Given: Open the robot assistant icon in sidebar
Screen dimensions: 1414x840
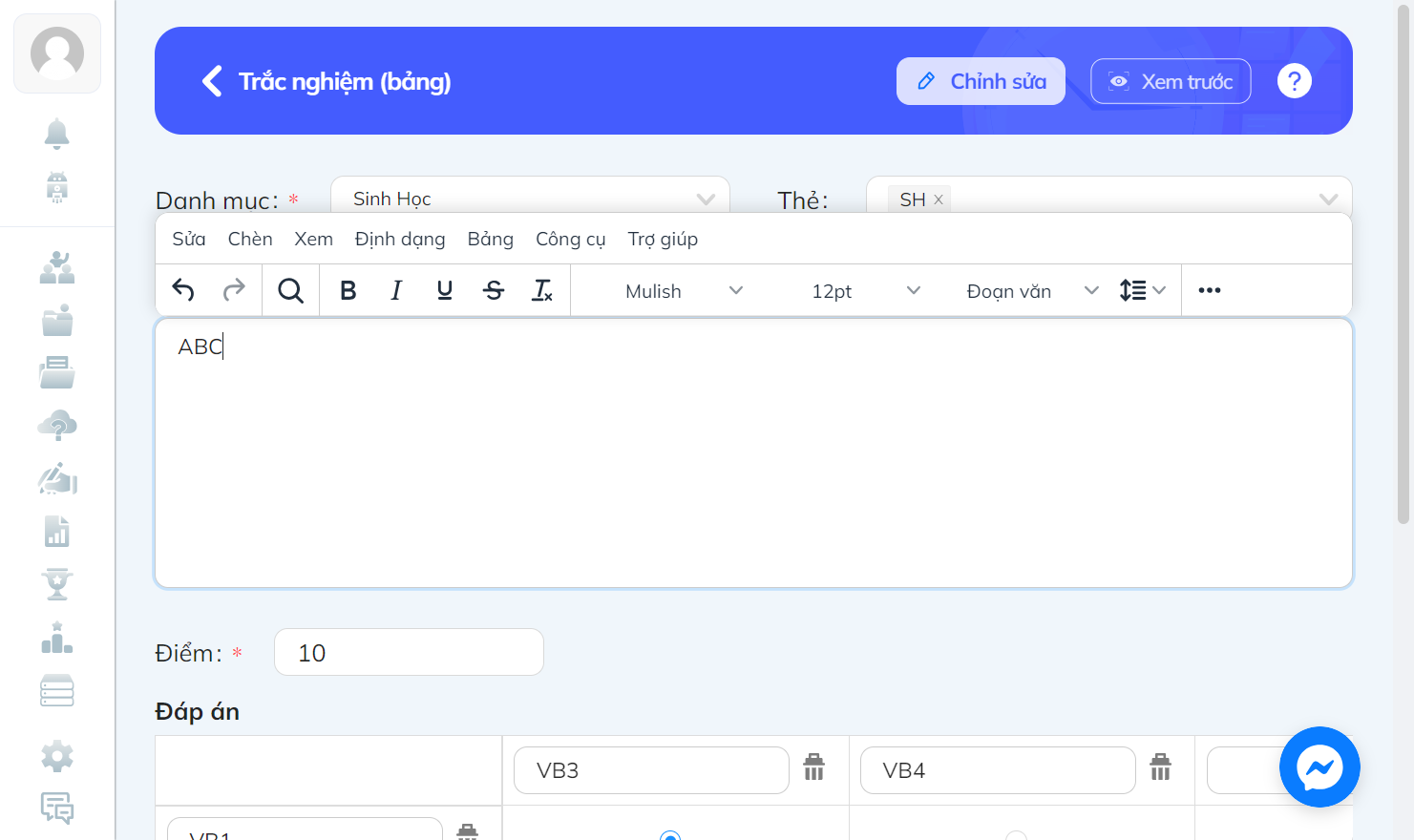Looking at the screenshot, I should click(x=57, y=187).
